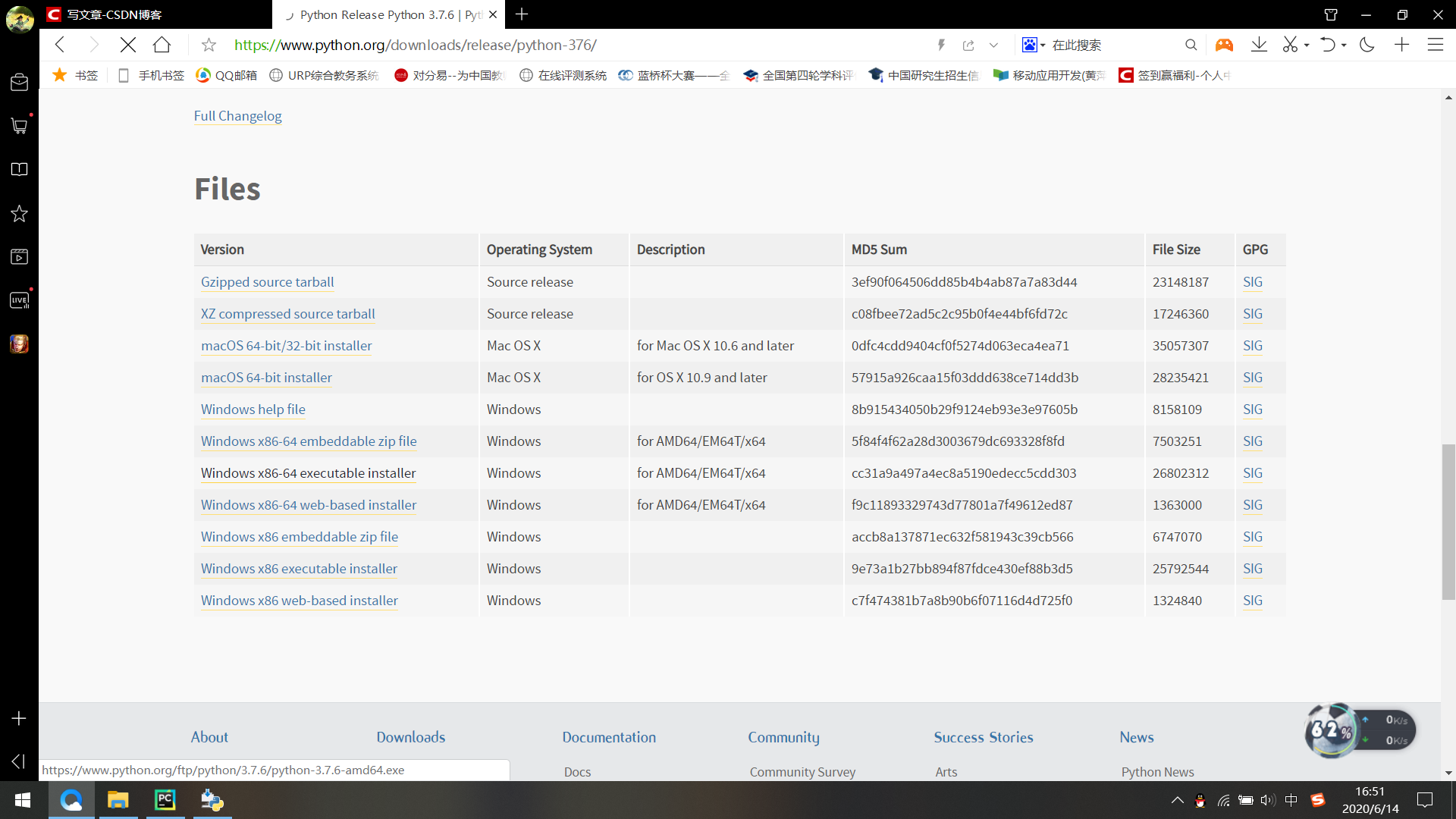Viewport: 1456px width, 819px height.
Task: Open the browser hamburger menu
Action: [1436, 45]
